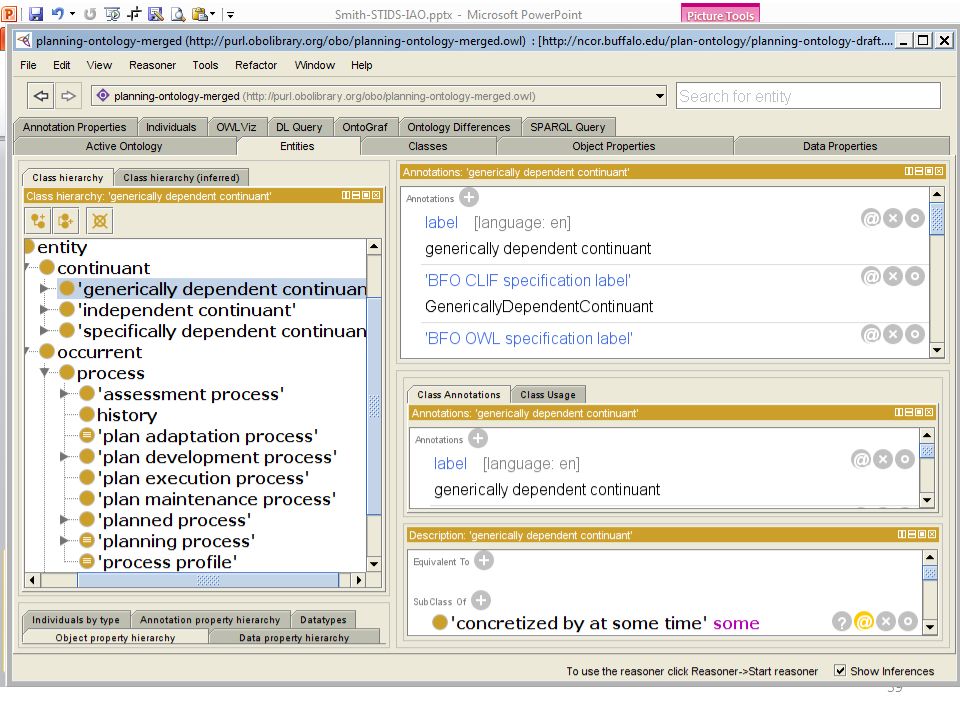This screenshot has height=720, width=960.
Task: Select the entity root class
Action: pos(62,247)
